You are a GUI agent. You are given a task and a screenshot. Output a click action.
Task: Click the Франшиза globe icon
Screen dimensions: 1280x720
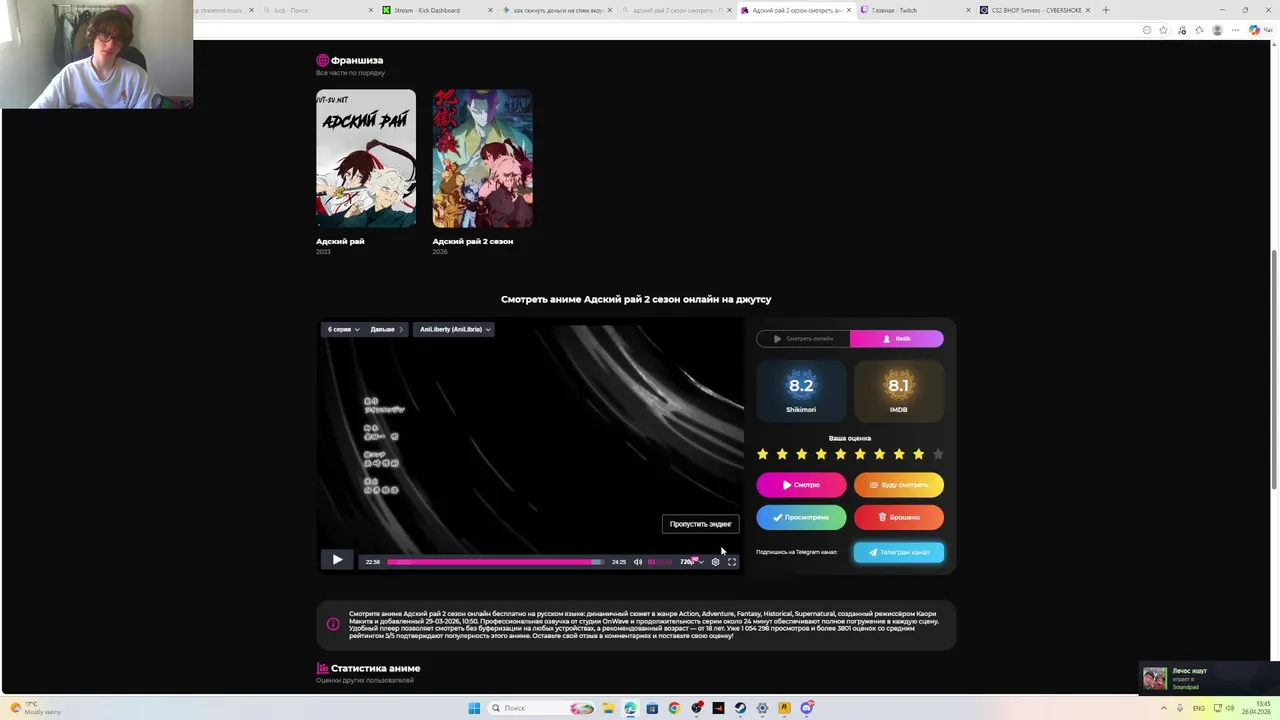pos(322,60)
